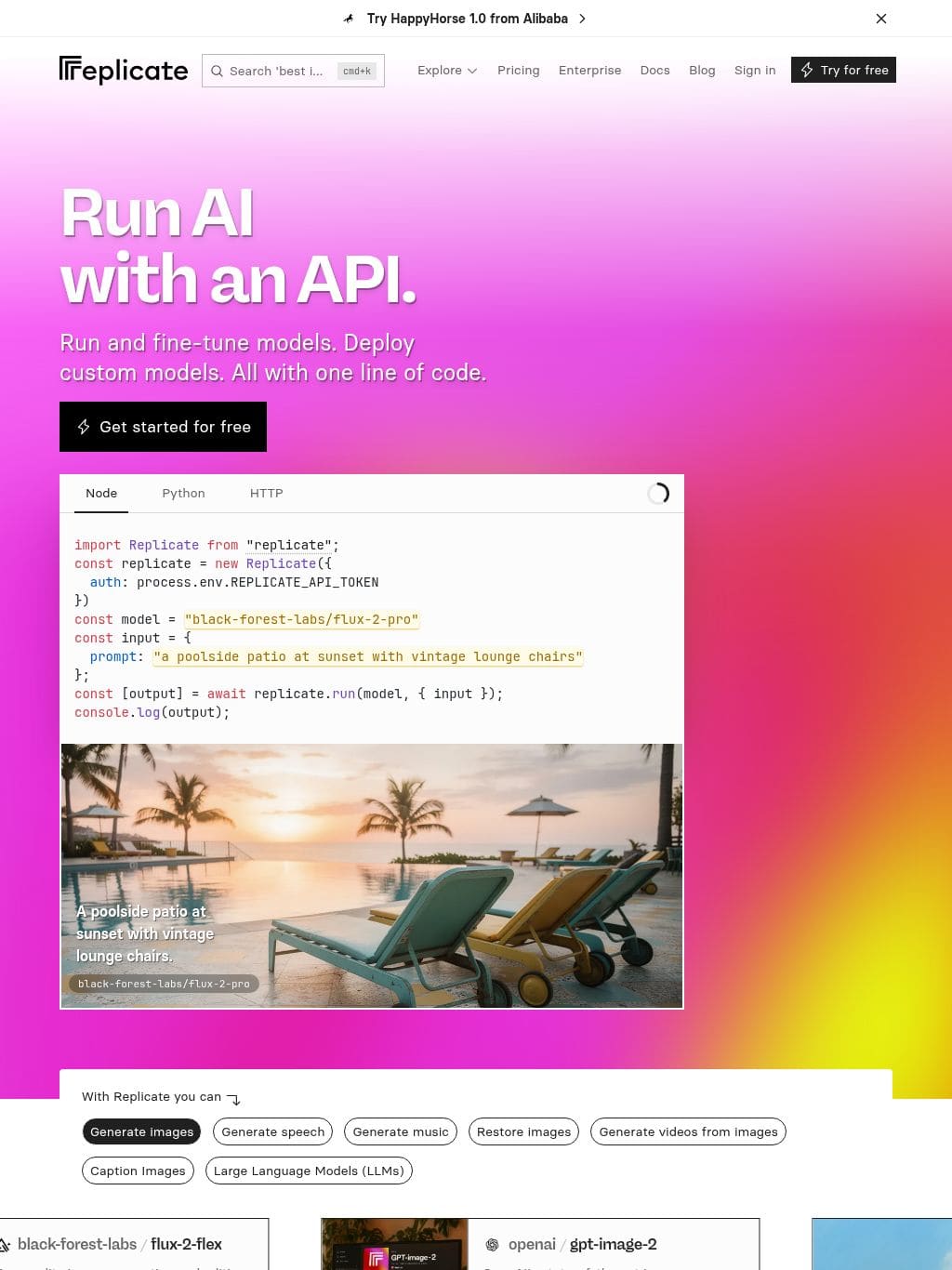Viewport: 952px width, 1270px height.
Task: Select the Large Language Models (LLMs) pill
Action: pyautogui.click(x=309, y=1171)
